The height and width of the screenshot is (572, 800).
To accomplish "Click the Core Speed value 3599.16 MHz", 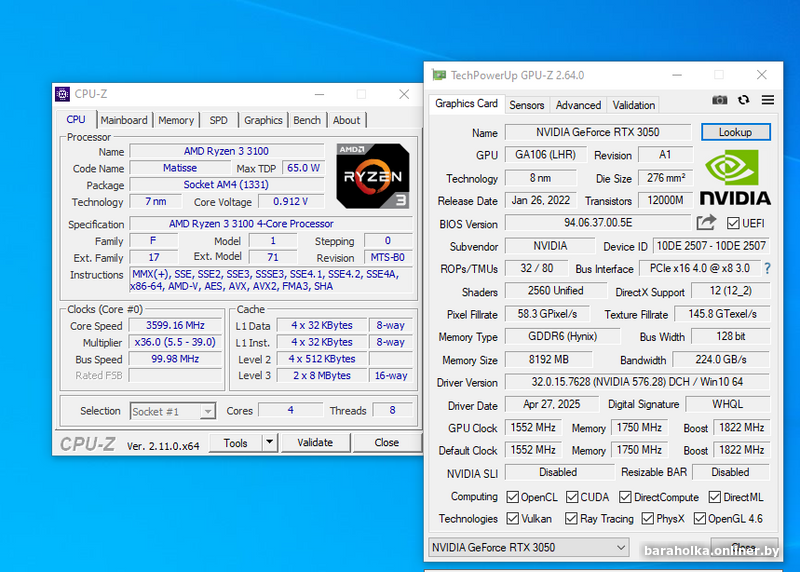I will [x=175, y=326].
